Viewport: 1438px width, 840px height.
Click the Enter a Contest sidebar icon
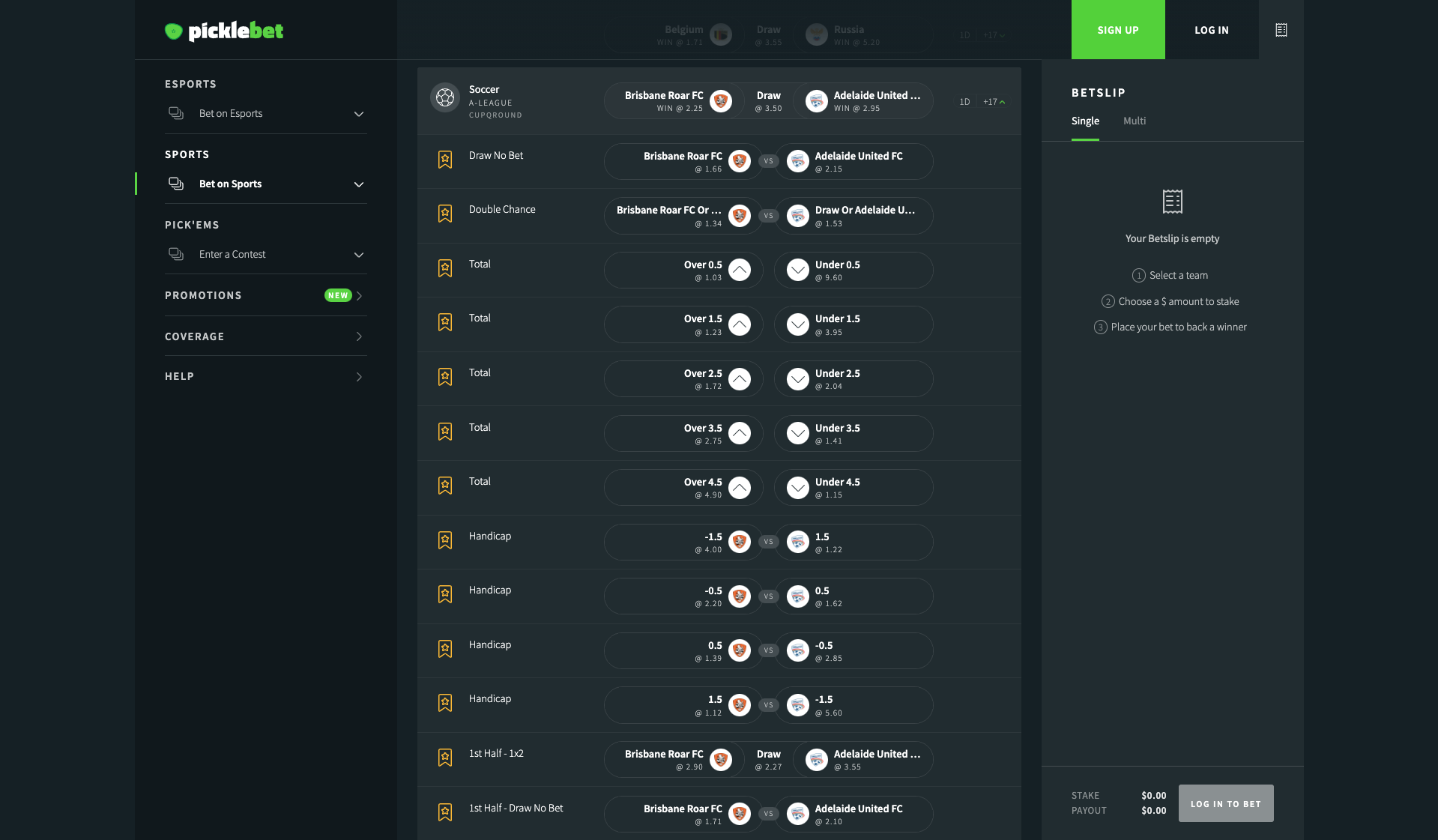(x=176, y=254)
